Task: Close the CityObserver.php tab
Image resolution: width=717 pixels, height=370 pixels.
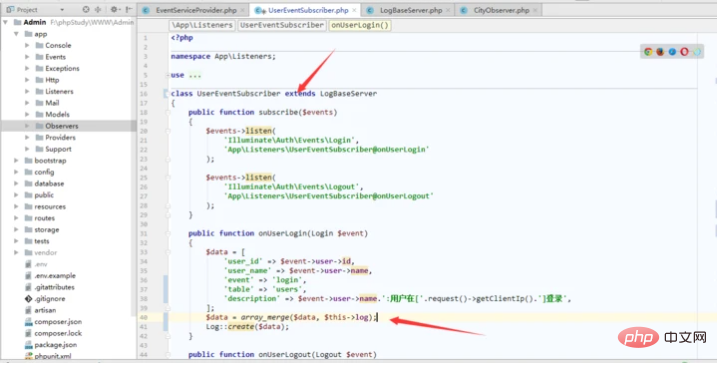Action: (535, 10)
